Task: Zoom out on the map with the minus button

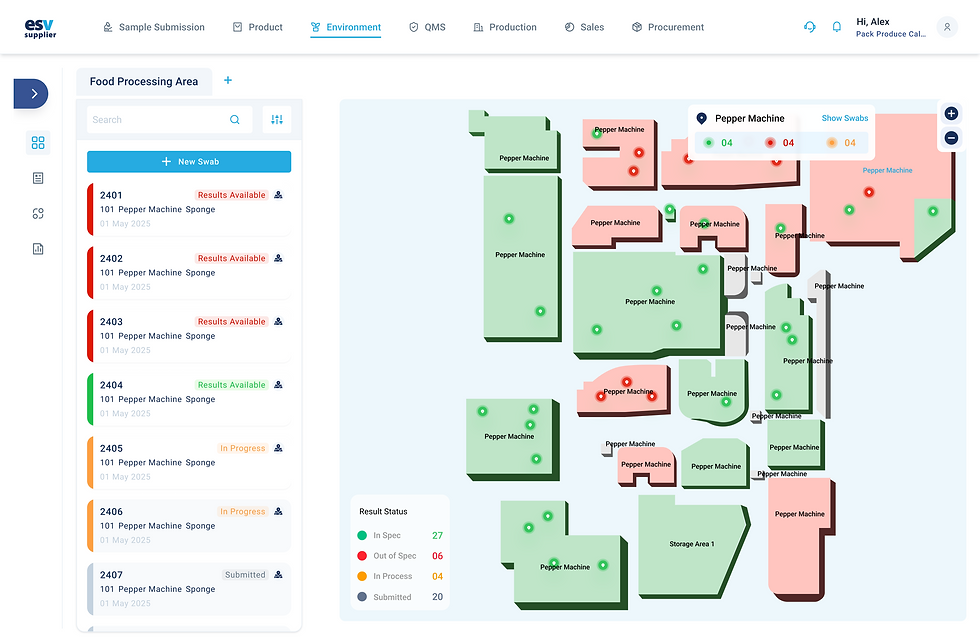Action: coord(951,138)
